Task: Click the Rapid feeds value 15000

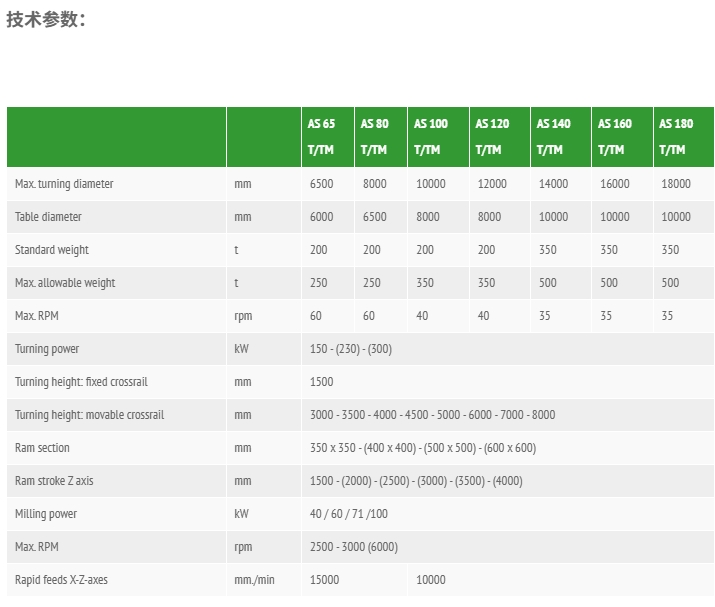Action: [x=324, y=580]
